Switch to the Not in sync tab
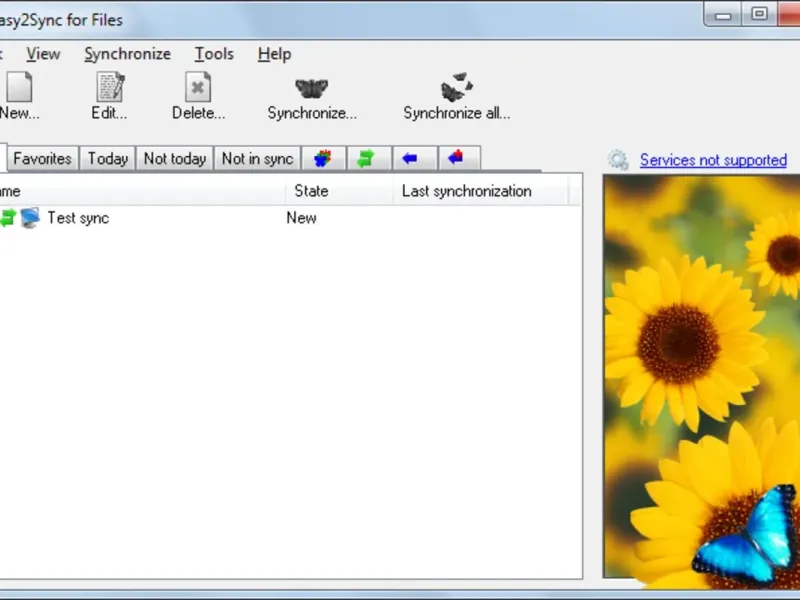 [258, 159]
